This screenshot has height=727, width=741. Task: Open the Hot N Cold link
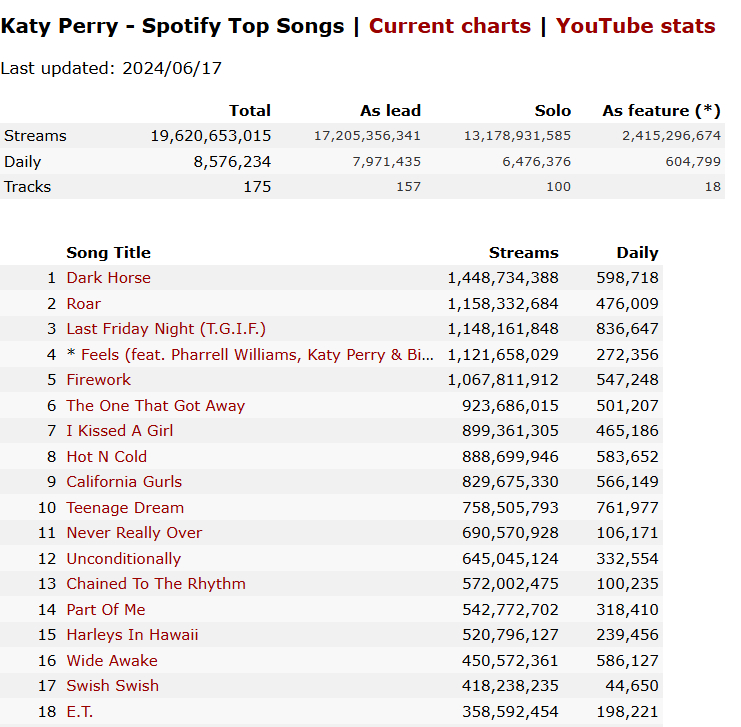point(106,457)
